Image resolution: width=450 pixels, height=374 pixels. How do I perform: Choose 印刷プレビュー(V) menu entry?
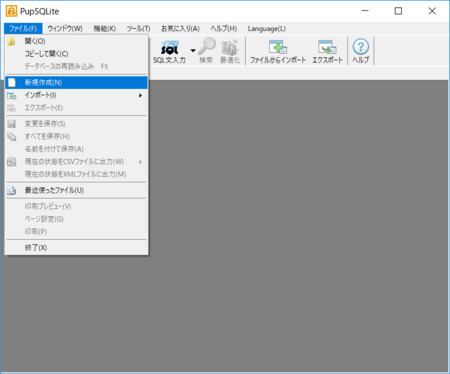[x=76, y=206]
